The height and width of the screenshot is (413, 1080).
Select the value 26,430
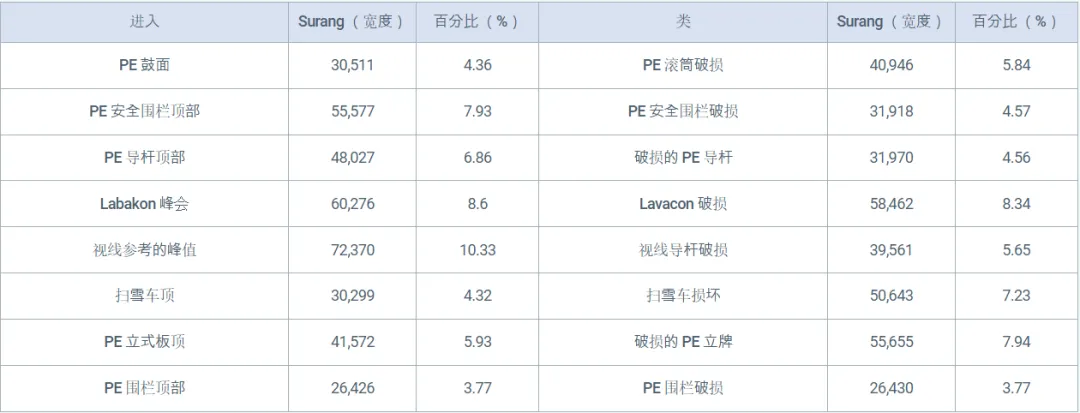click(891, 387)
